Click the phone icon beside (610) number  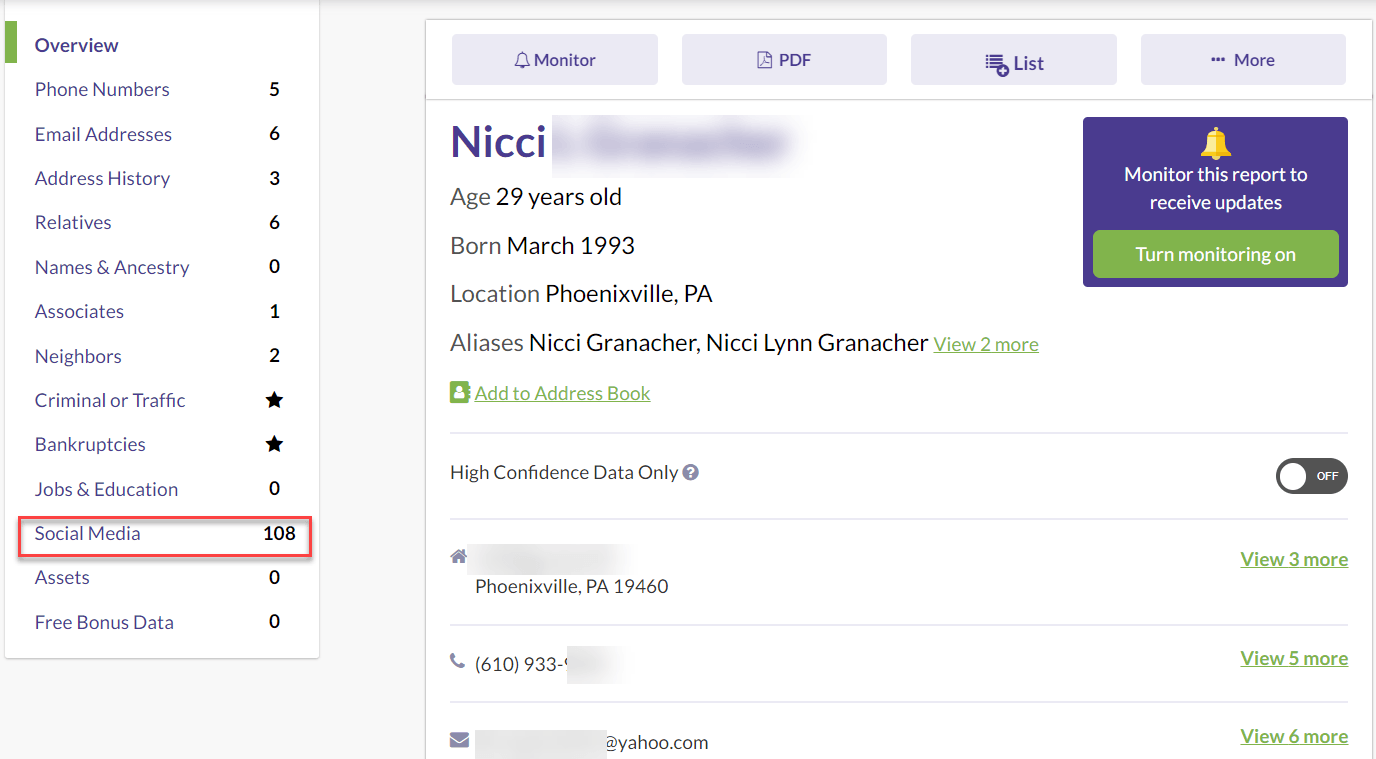(458, 660)
